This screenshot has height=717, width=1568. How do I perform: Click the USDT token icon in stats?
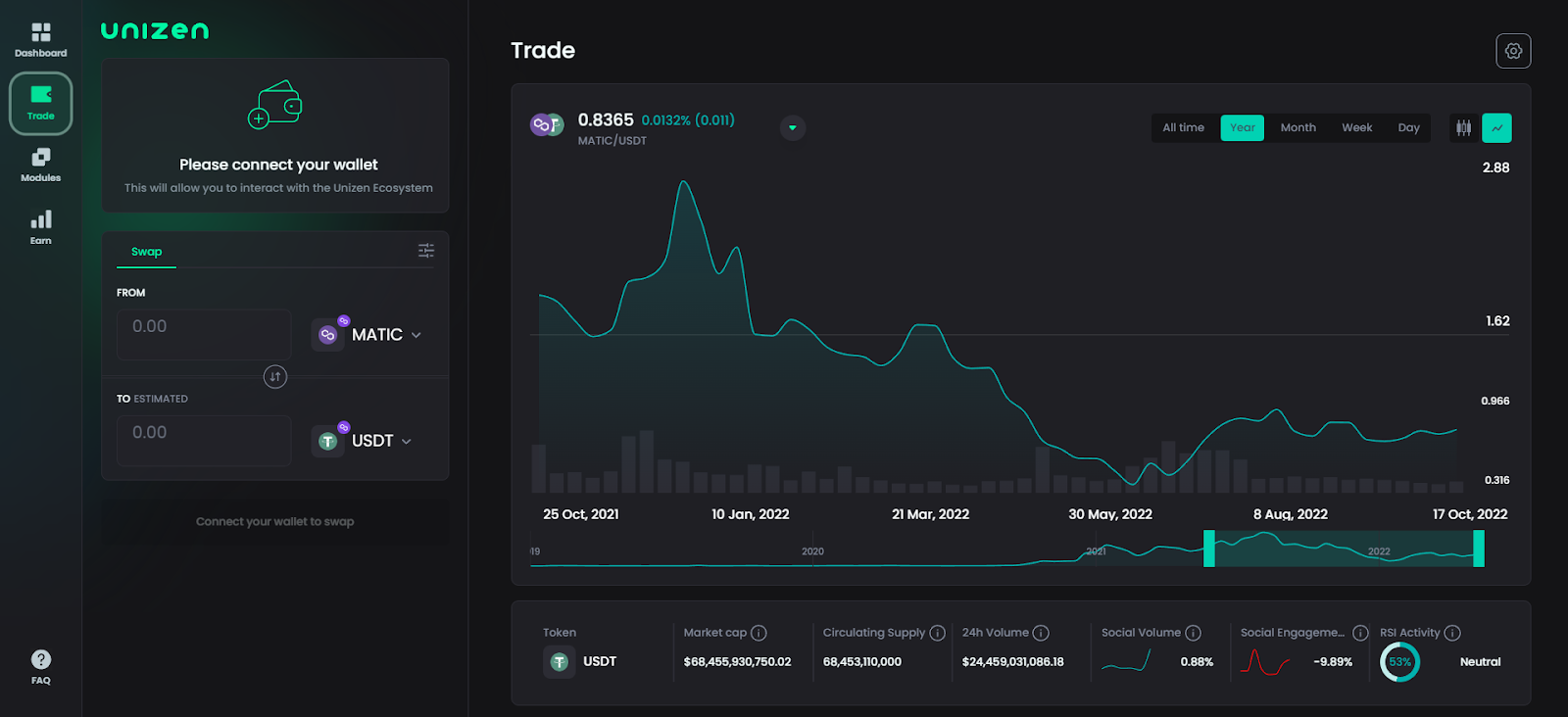560,662
